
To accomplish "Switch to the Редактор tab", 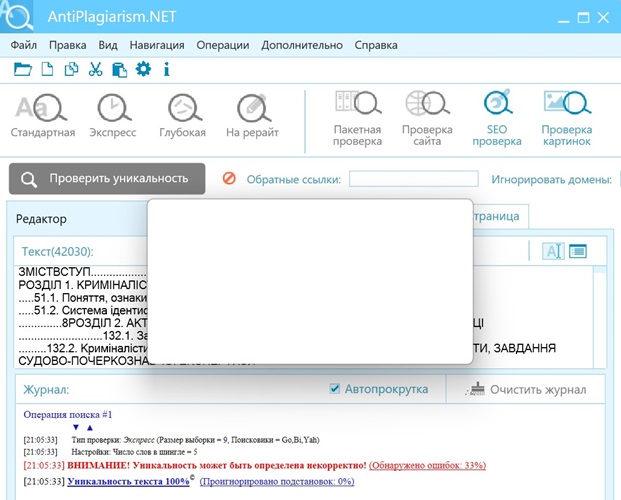I will [41, 219].
